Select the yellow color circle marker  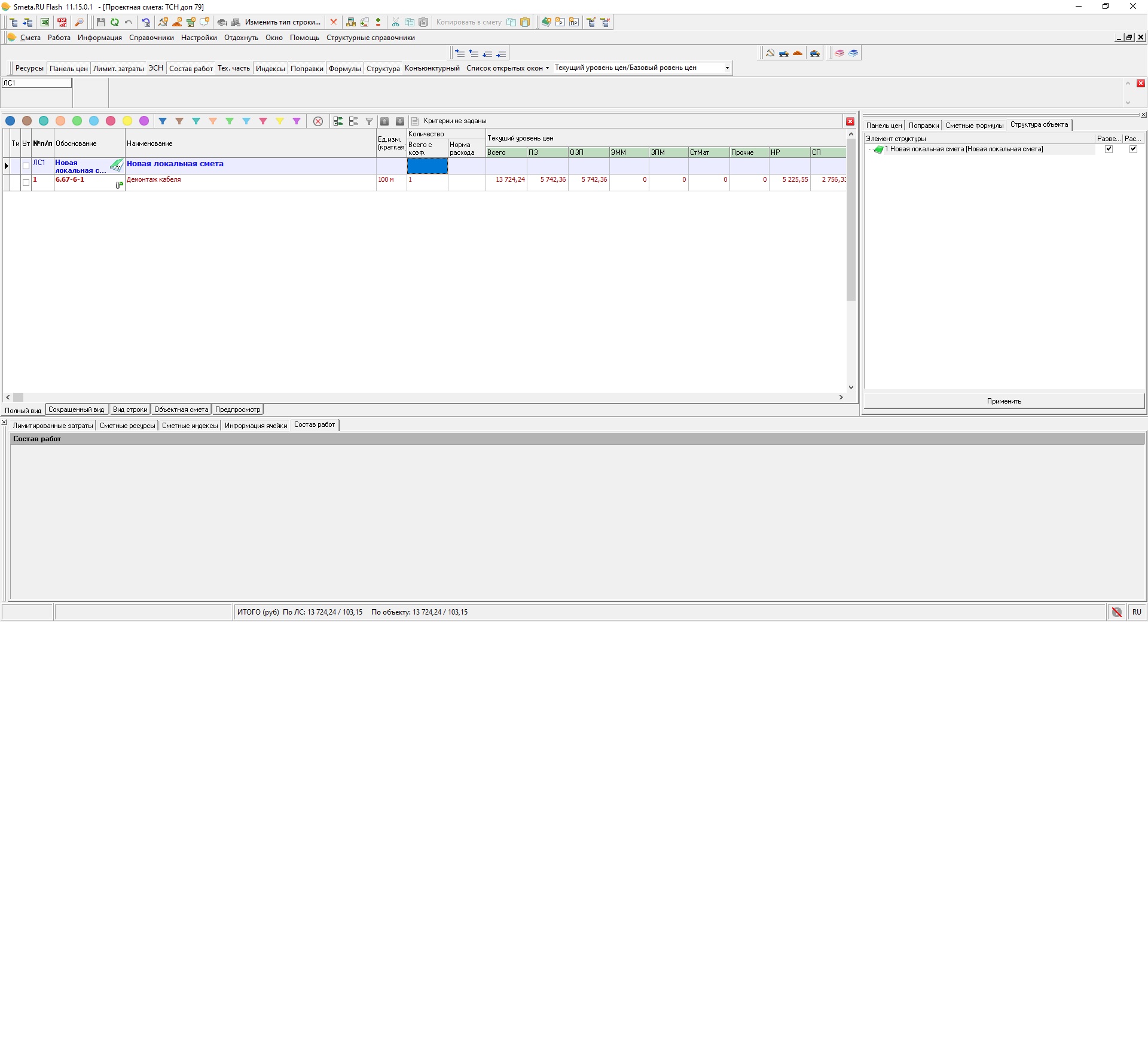127,121
